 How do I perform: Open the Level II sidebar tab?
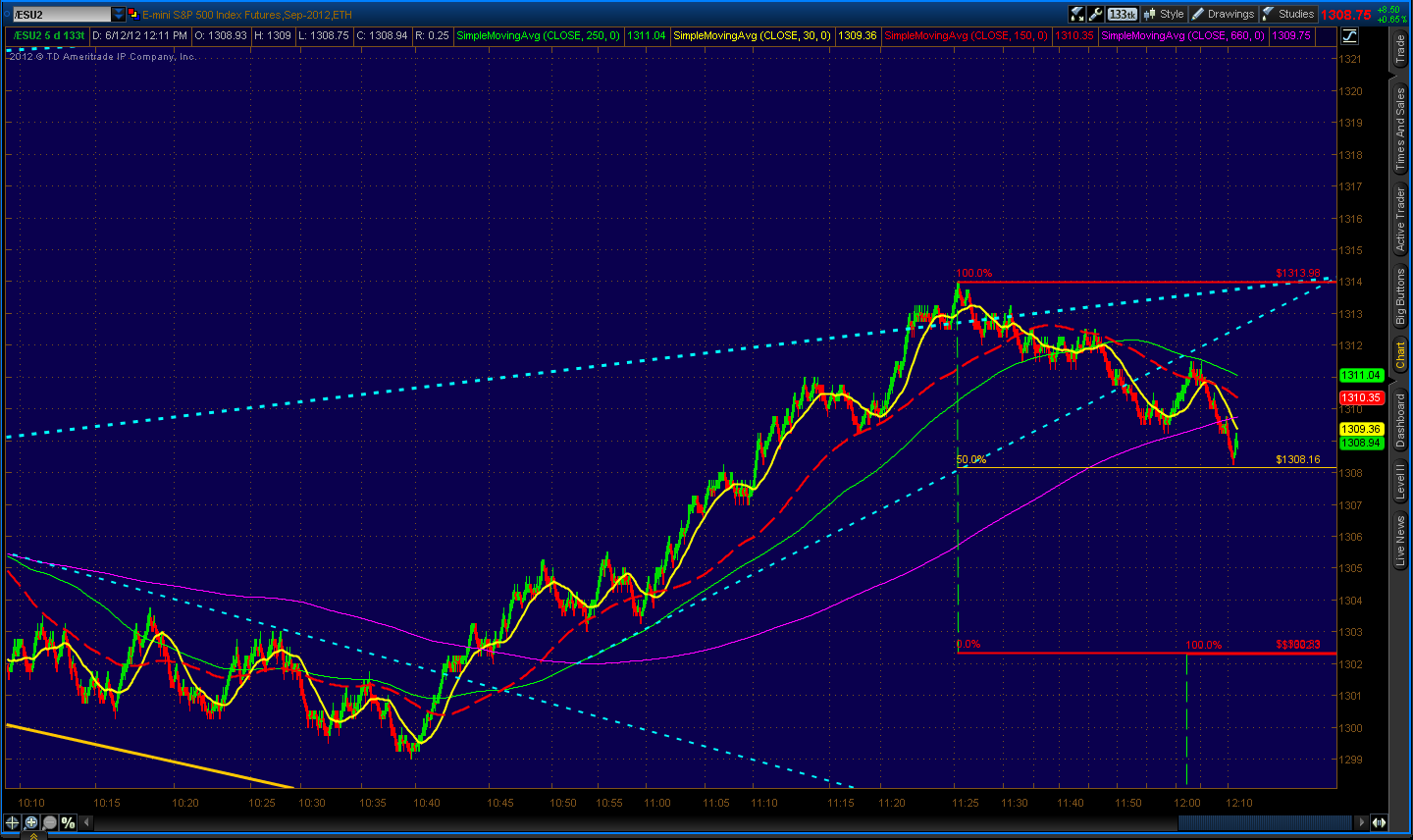click(1400, 482)
